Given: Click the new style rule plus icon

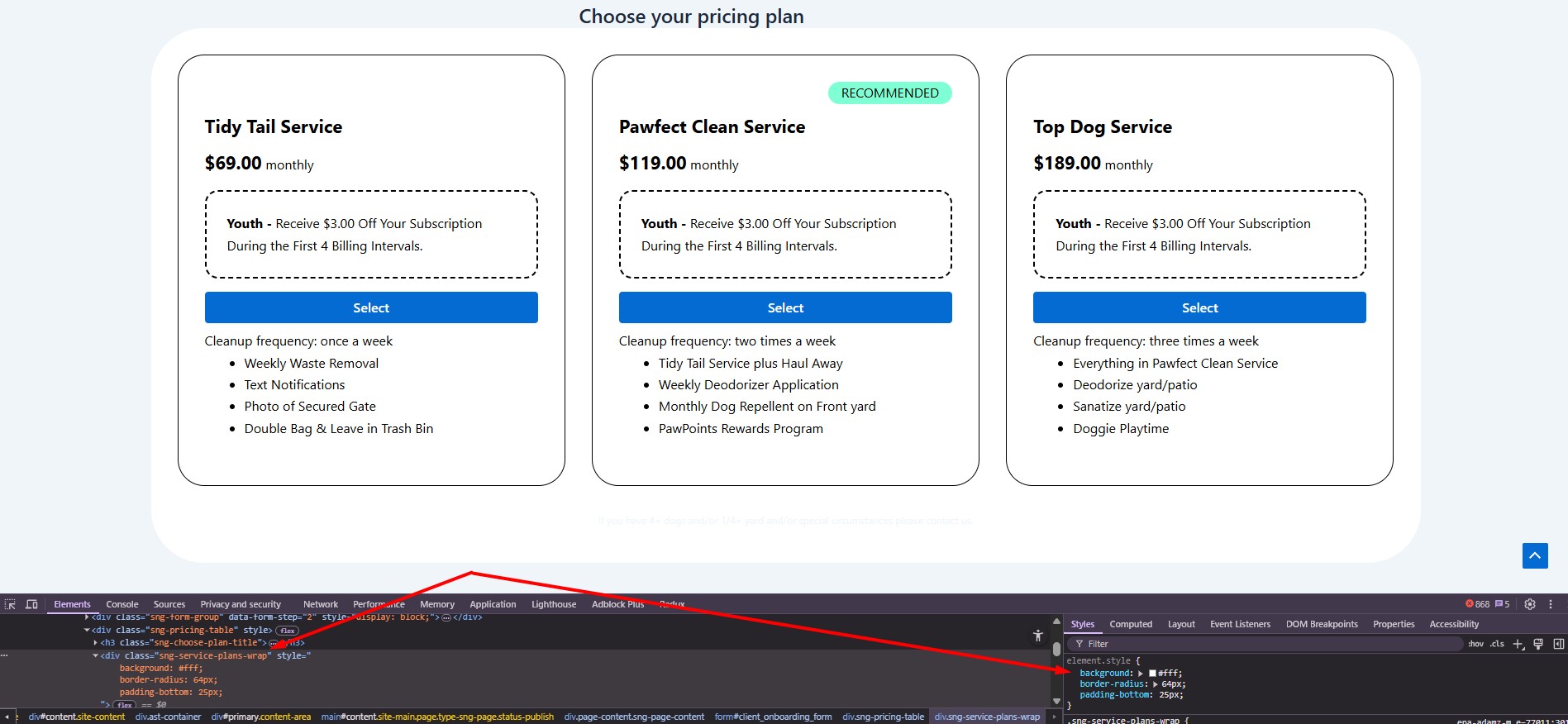Looking at the screenshot, I should click(1518, 644).
